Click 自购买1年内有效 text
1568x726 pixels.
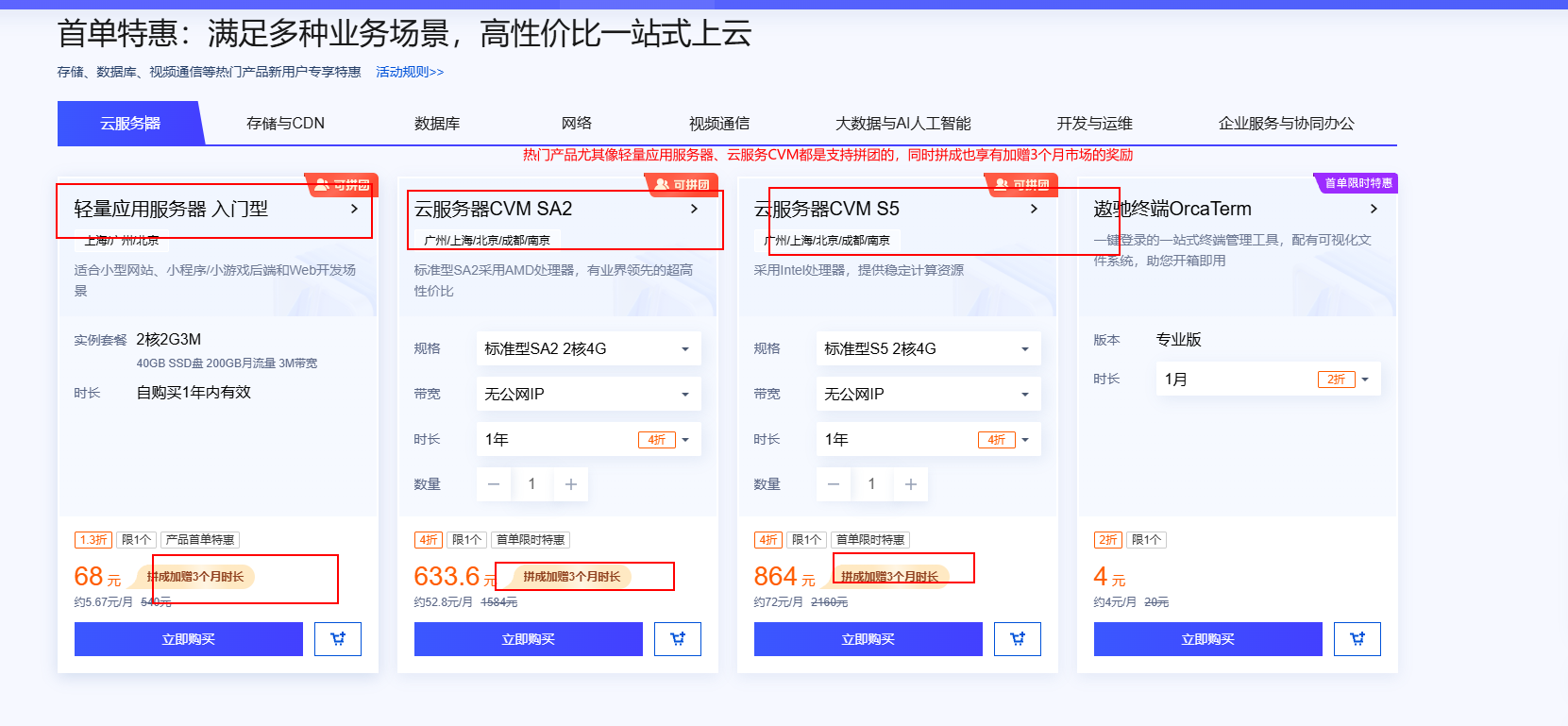pyautogui.click(x=194, y=393)
